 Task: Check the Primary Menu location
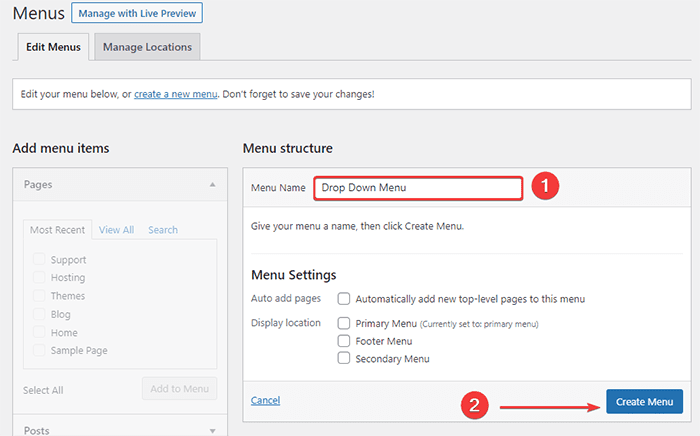[x=344, y=323]
